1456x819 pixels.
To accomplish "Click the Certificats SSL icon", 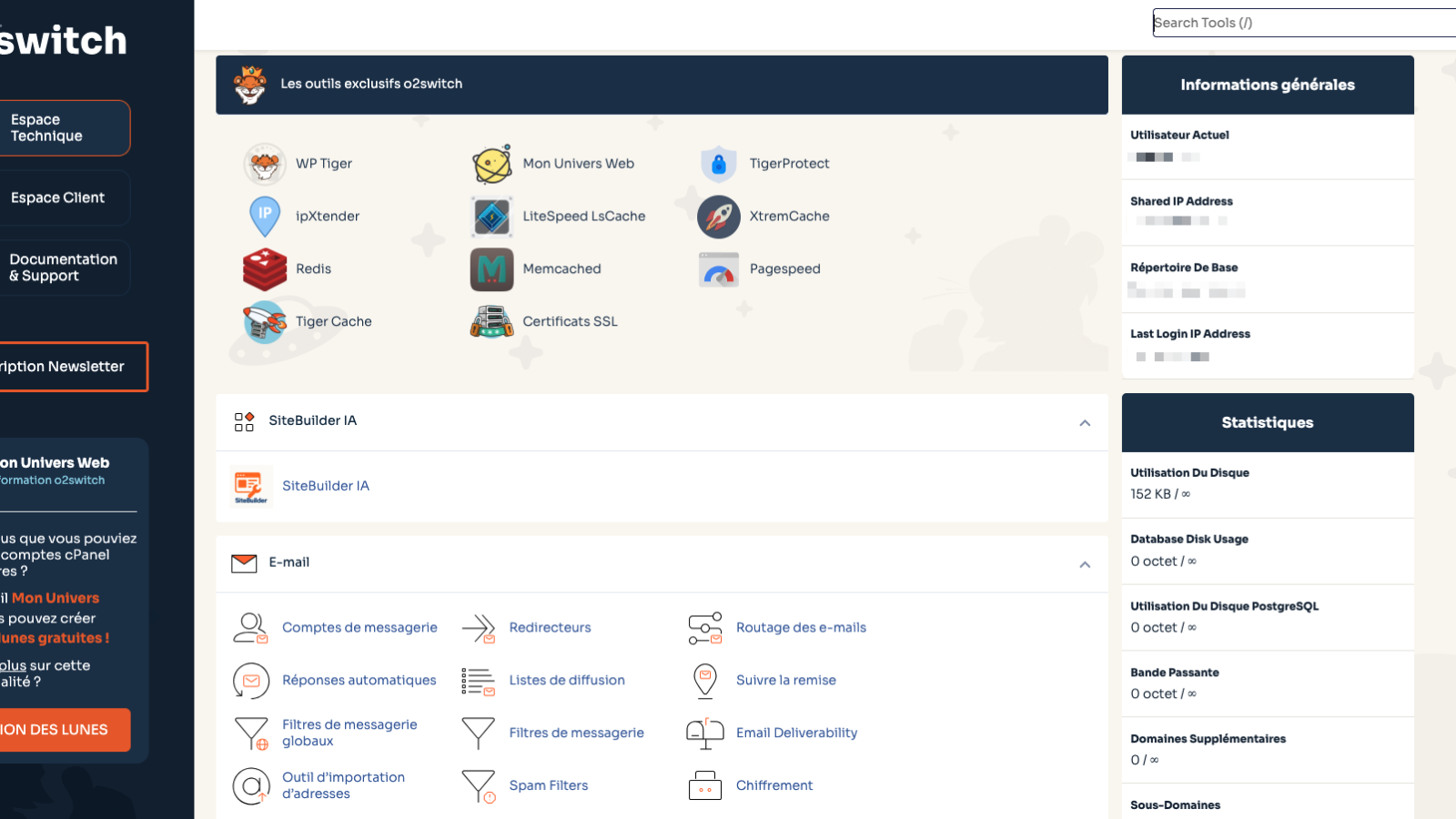I will coord(491,322).
